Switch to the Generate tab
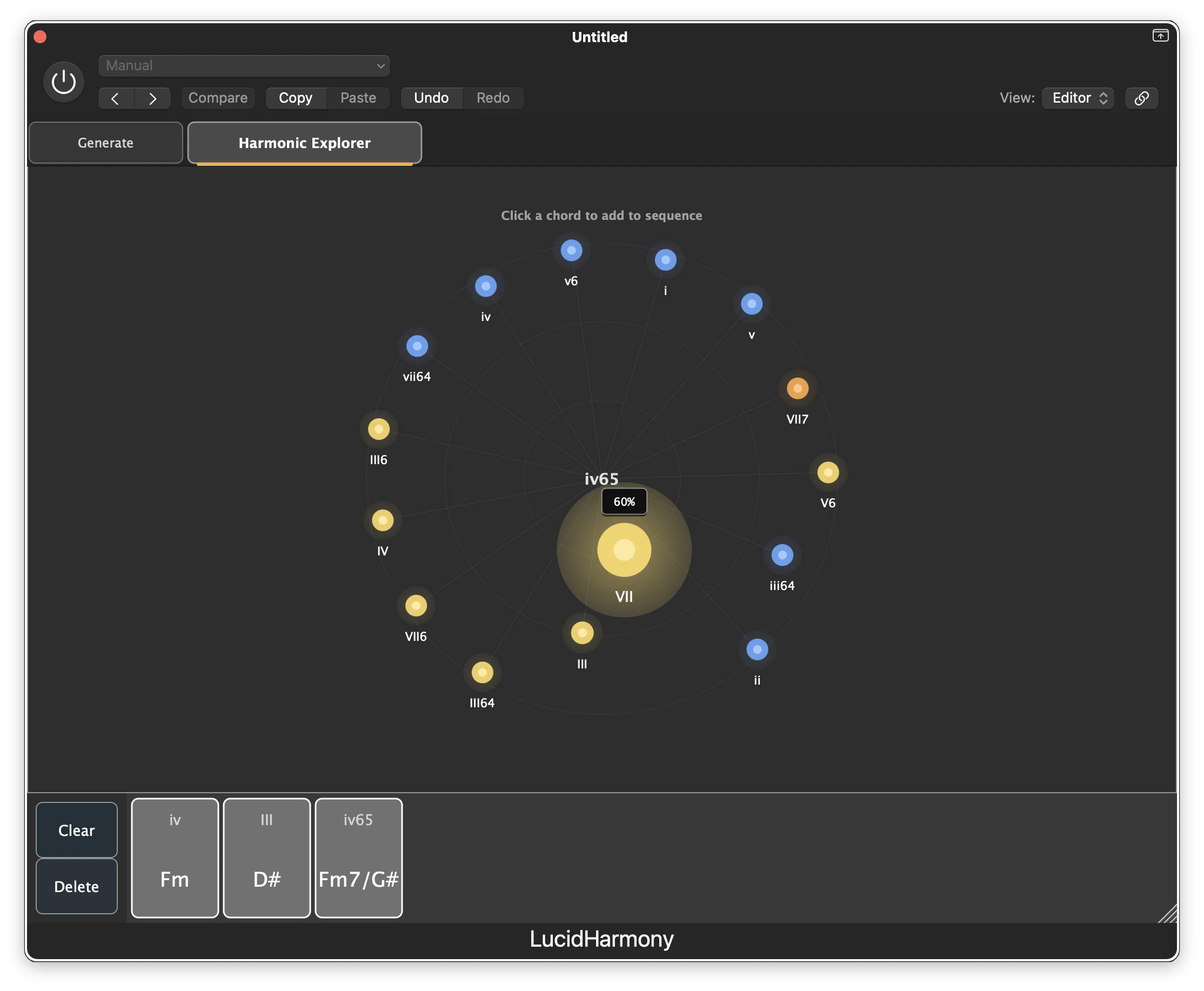 pyautogui.click(x=105, y=143)
